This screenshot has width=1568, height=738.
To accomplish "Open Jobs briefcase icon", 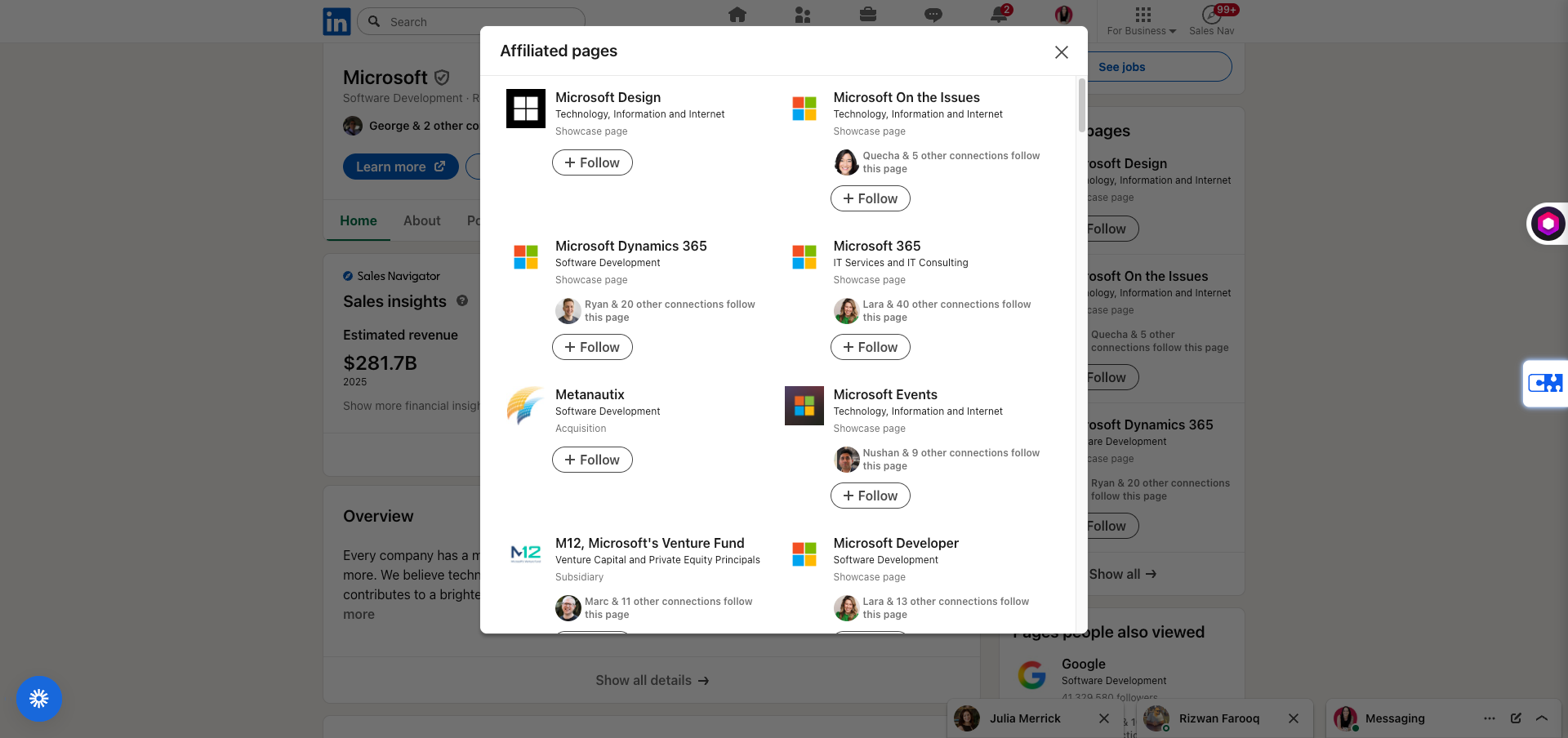I will [x=868, y=15].
